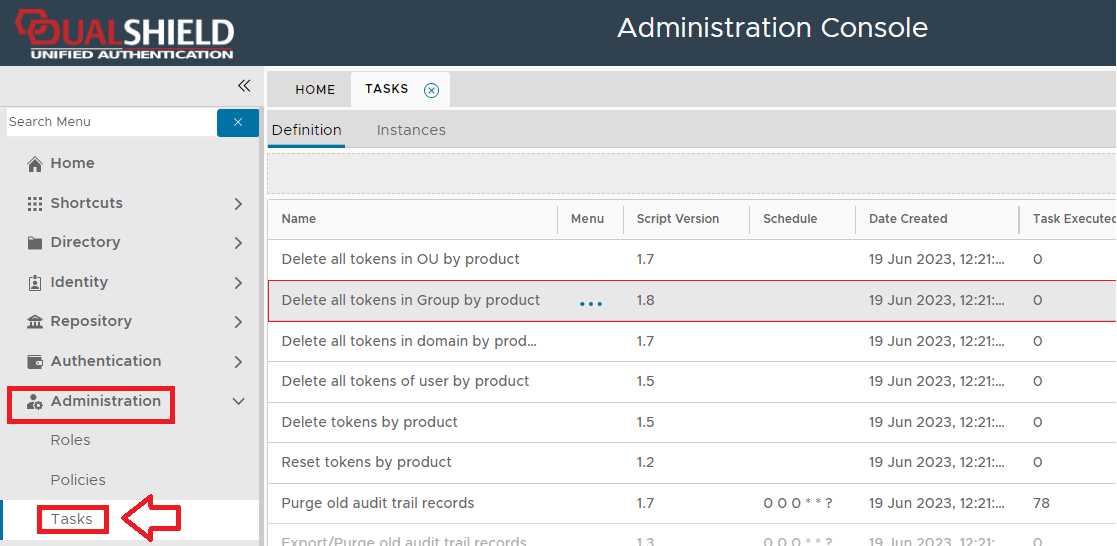
Task: Expand the Directory menu chevron
Action: [238, 243]
